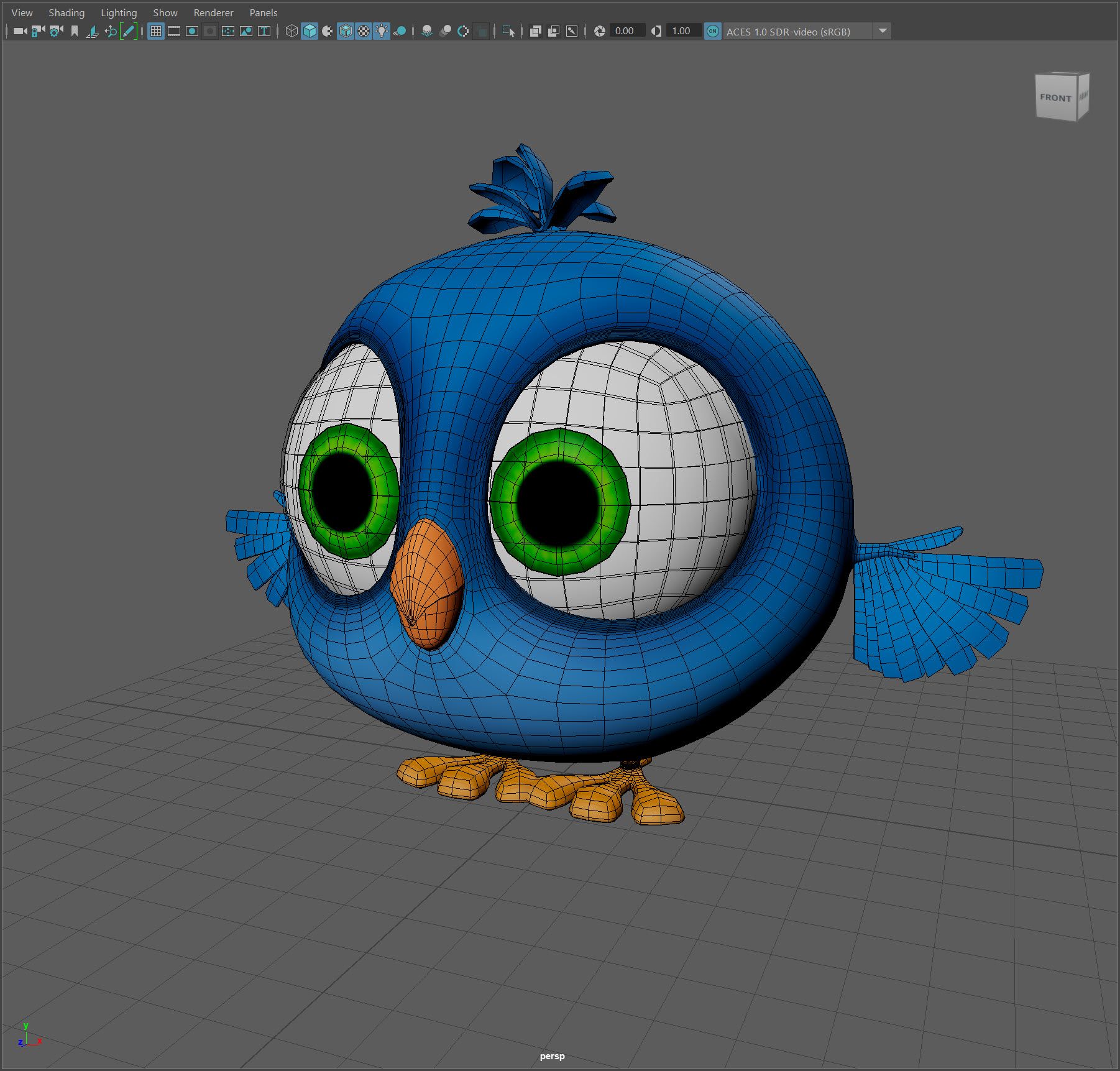Open the Renderer menu
Screen dimensions: 1120x1071
coord(213,12)
